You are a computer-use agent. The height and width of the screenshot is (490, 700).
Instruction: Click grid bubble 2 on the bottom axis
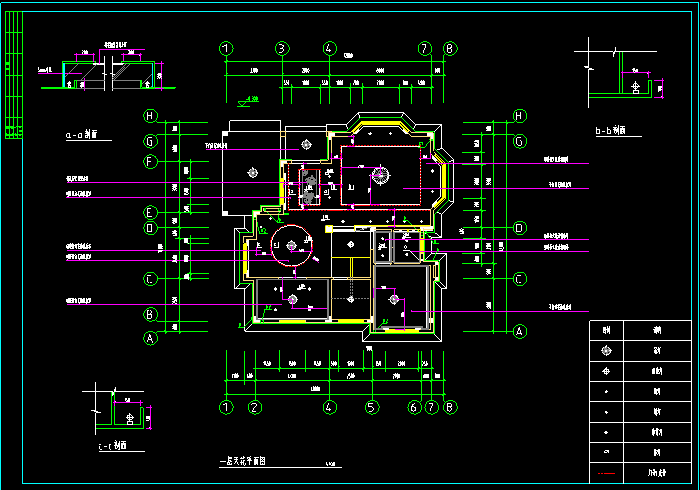[x=255, y=407]
